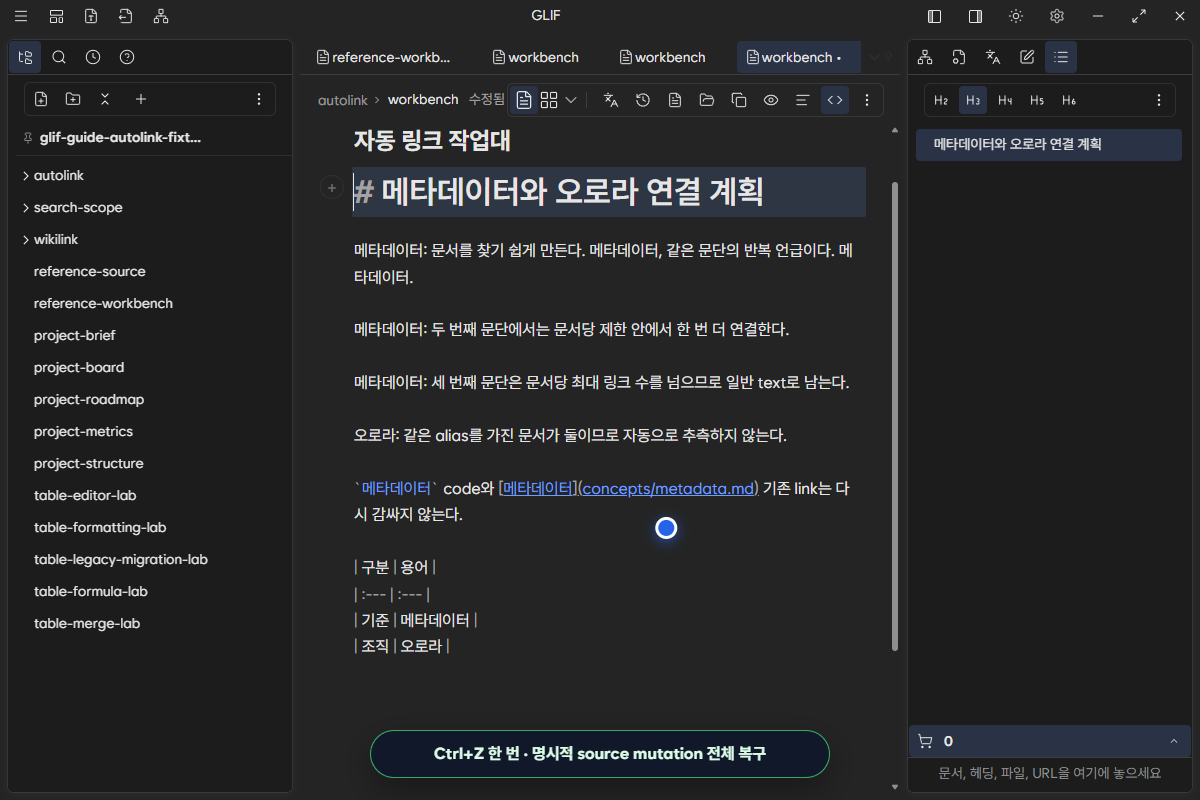Toggle the right sidebar visibility
Viewport: 1200px width, 800px height.
[975, 16]
